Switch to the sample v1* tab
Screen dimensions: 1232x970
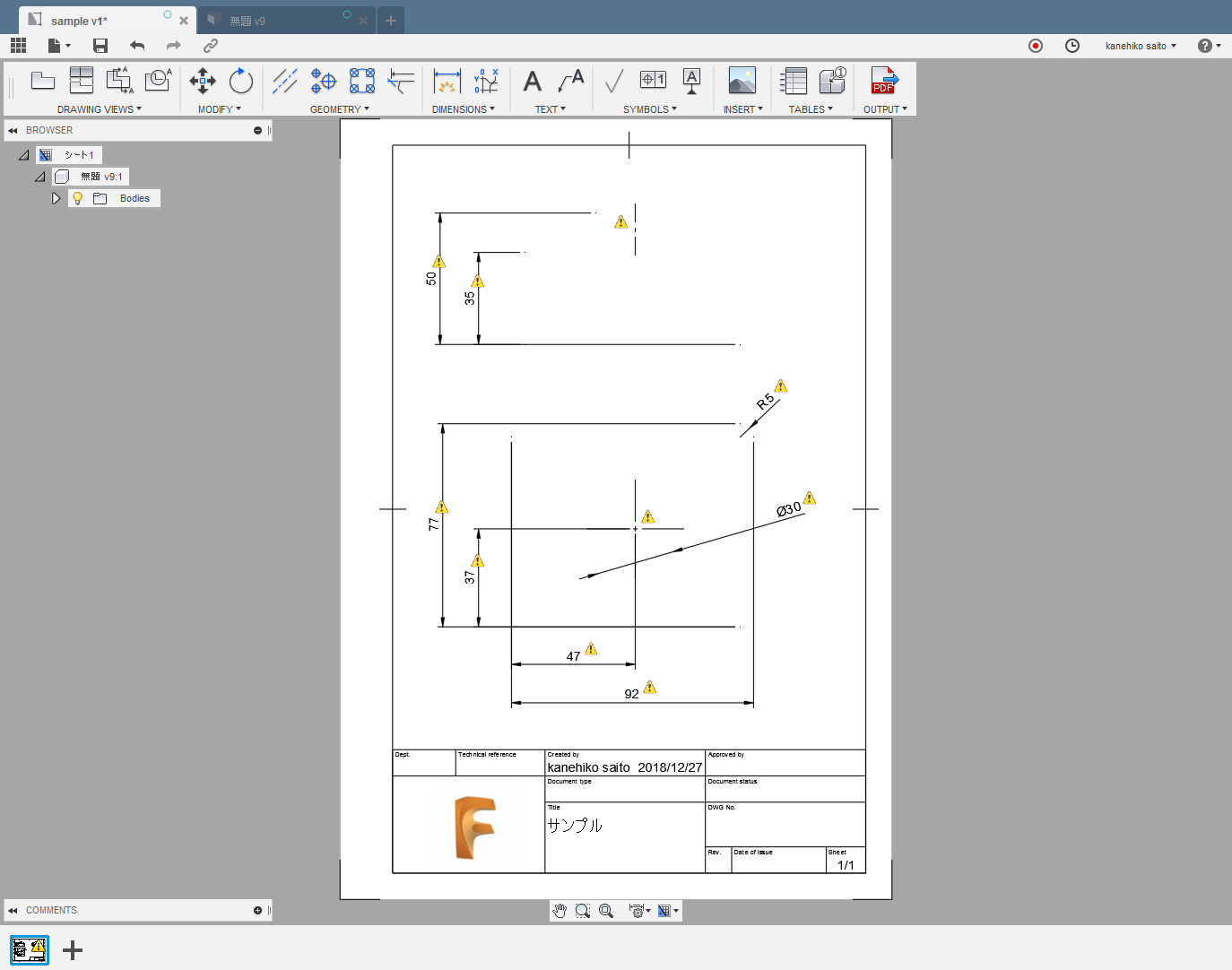[x=108, y=20]
